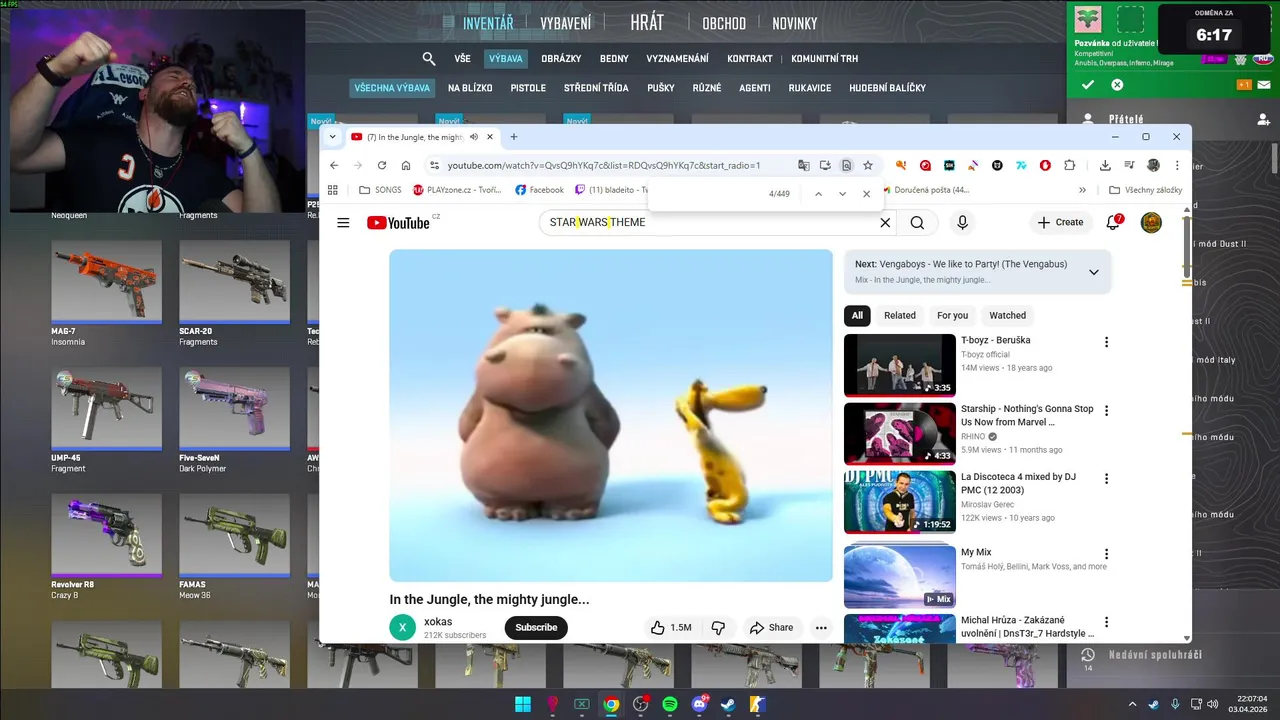Expand the Next up mix playlist chevron
Image resolution: width=1280 pixels, height=720 pixels.
point(1093,272)
